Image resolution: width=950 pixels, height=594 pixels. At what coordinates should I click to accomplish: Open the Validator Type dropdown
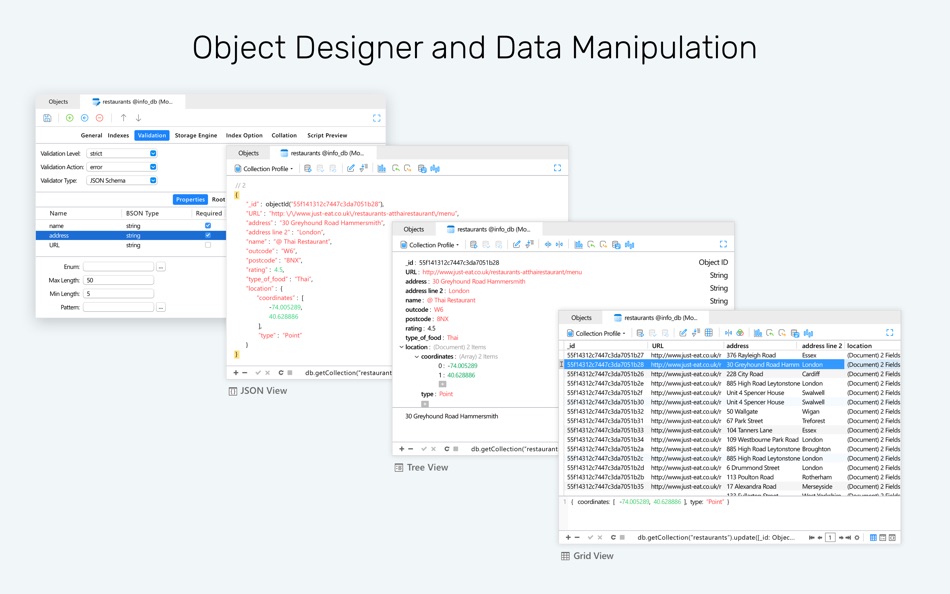click(x=122, y=180)
